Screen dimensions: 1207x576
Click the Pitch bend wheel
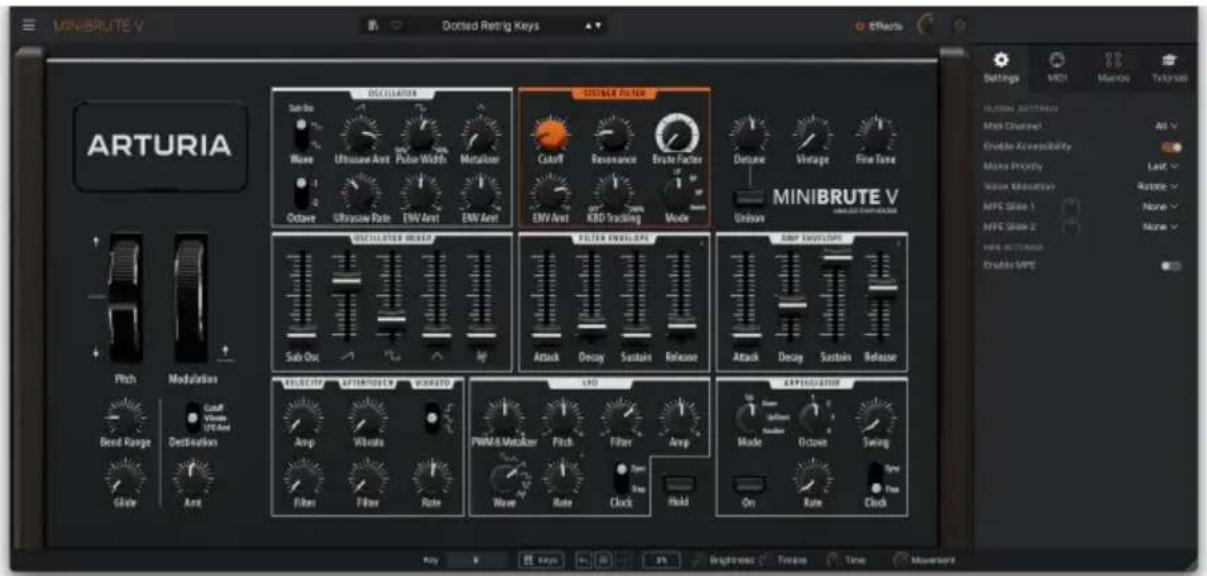click(x=125, y=297)
